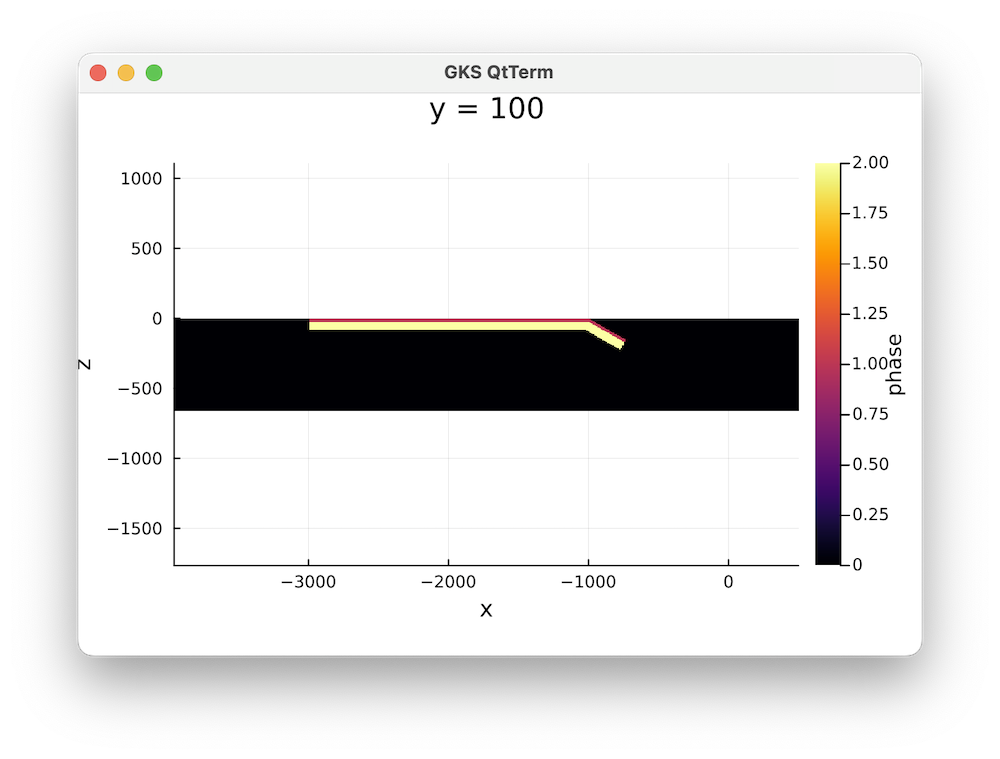The image size is (1000, 759).
Task: Click the phase colorbar label
Action: pos(895,364)
